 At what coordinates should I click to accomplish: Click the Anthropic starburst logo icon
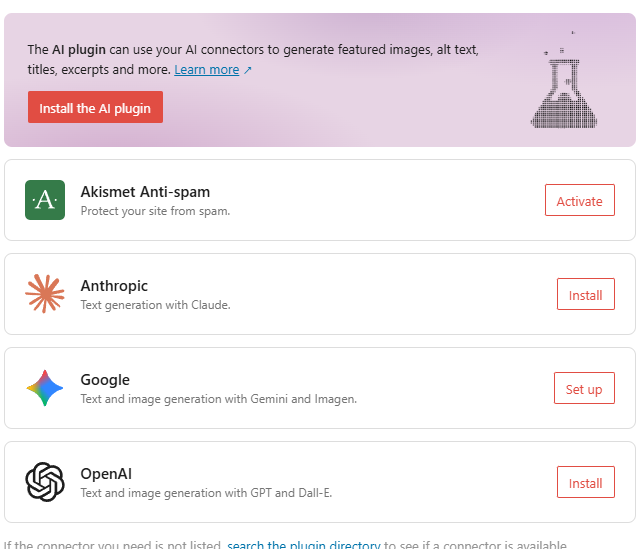click(x=45, y=294)
